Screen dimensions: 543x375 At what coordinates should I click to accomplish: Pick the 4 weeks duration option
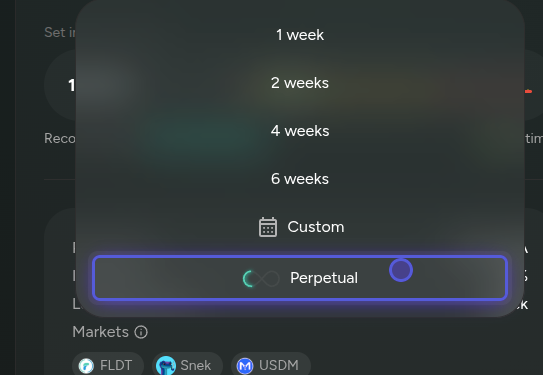coord(300,131)
